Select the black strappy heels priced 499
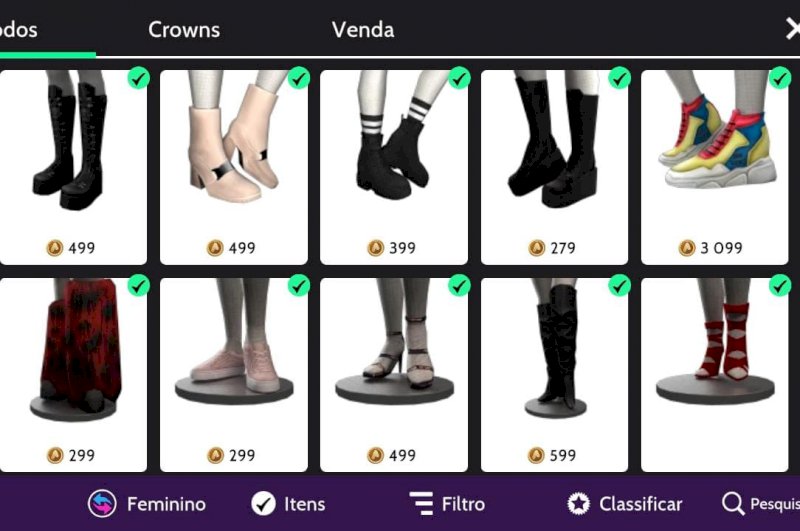This screenshot has height=531, width=800. tap(394, 375)
